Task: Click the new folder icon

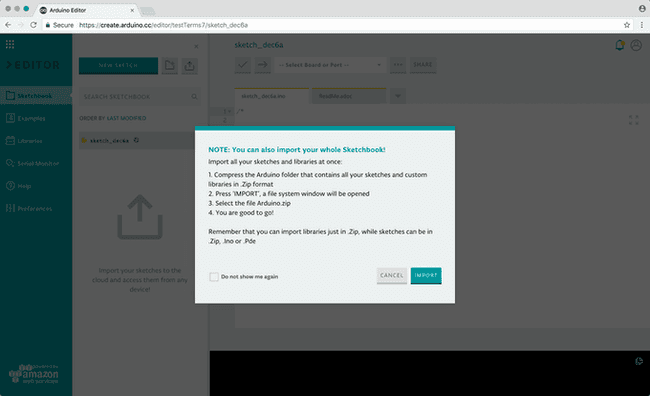Action: pyautogui.click(x=170, y=66)
